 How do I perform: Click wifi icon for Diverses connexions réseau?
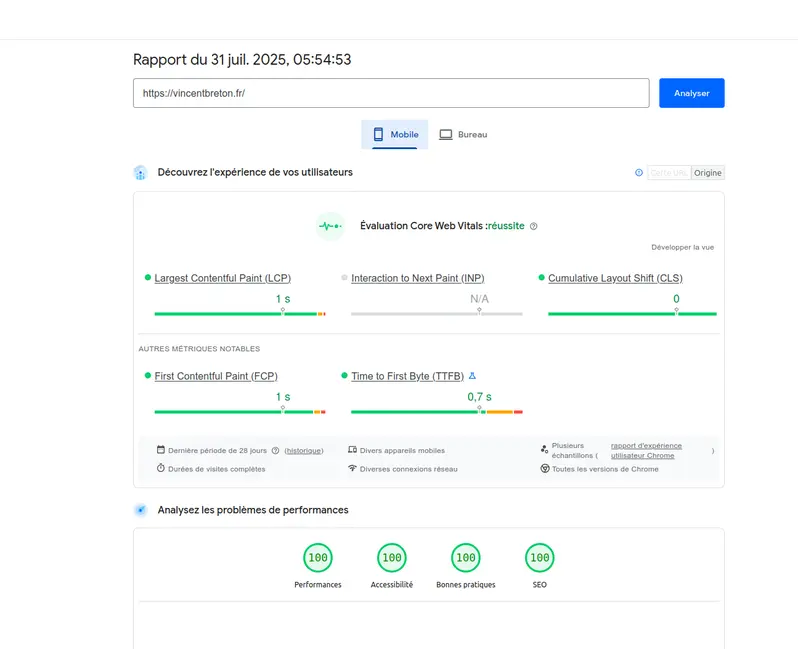tap(352, 468)
